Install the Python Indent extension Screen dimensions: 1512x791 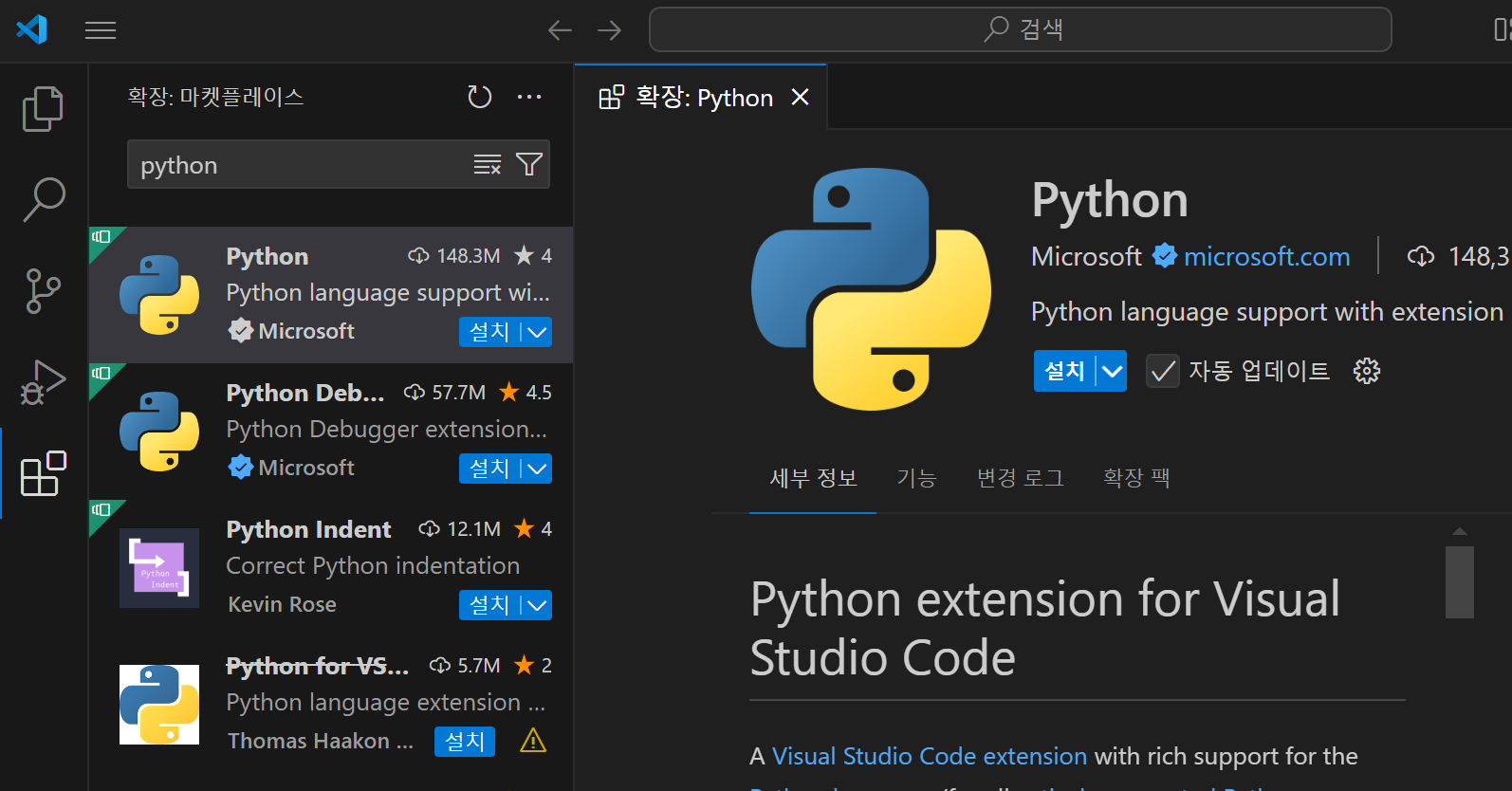[x=489, y=605]
